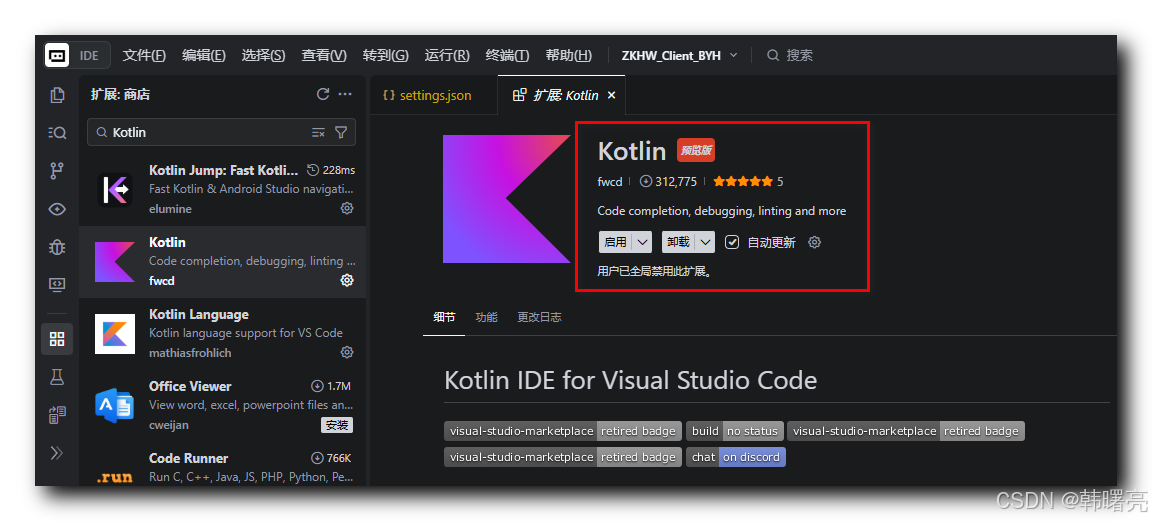Screen dimensions: 1152x521
Task: Click the fwcd publisher link
Action: click(610, 182)
